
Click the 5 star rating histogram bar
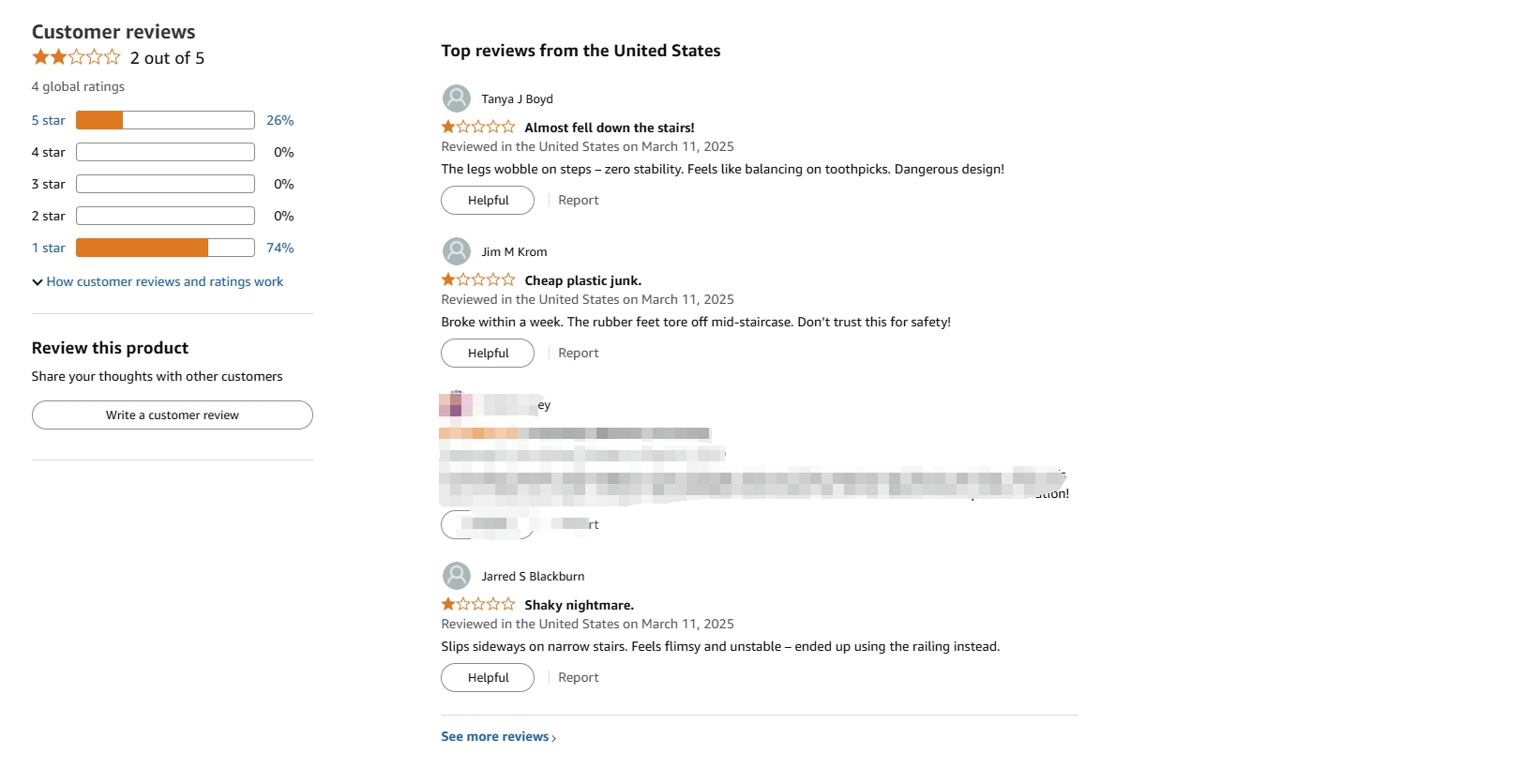165,120
